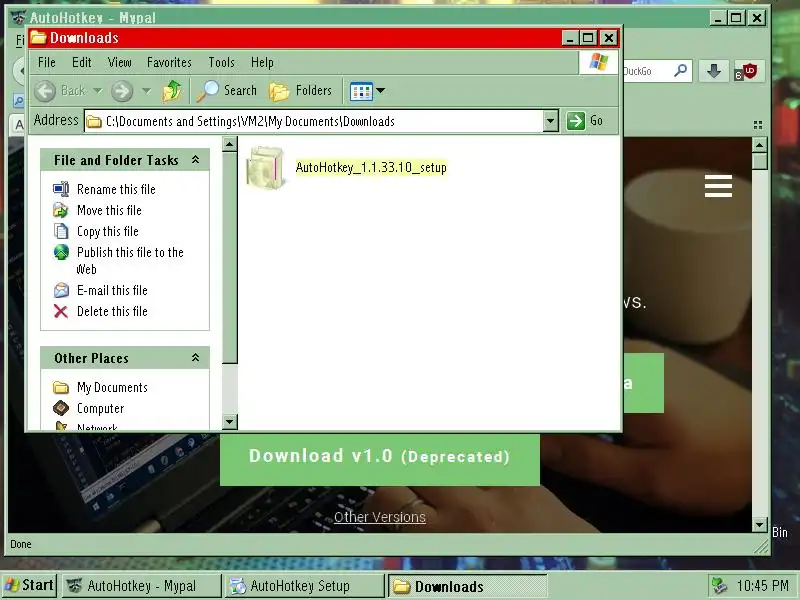The height and width of the screenshot is (600, 800).
Task: Click the Copy this file icon
Action: coord(61,231)
